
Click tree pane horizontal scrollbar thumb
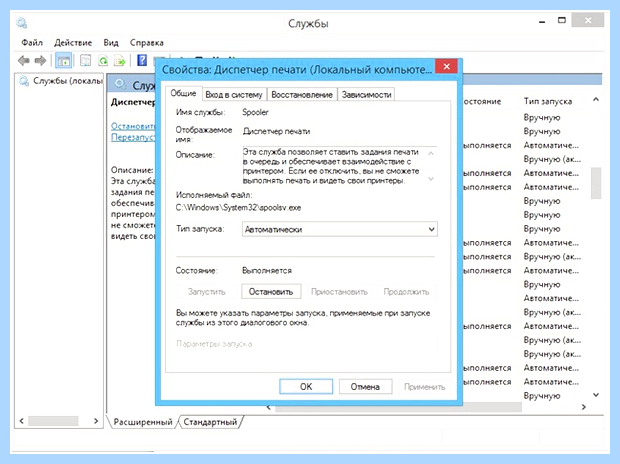pyautogui.click(x=53, y=421)
